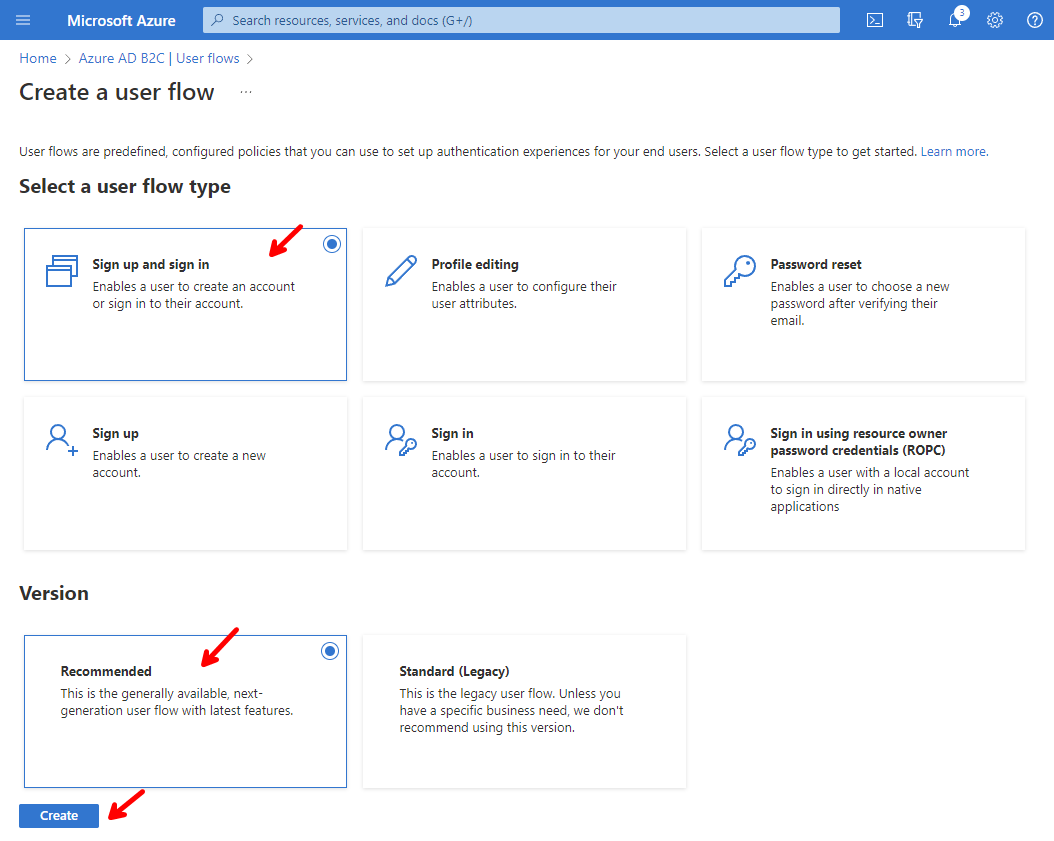Screen dimensions: 1054x841
Task: Focus the search resources input field
Action: (x=521, y=20)
